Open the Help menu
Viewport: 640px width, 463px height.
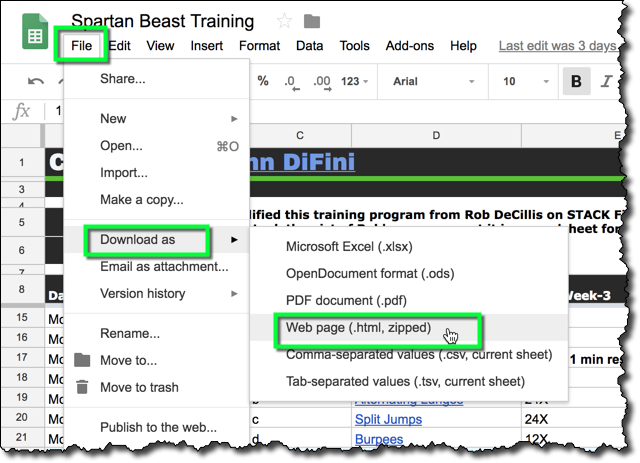(463, 46)
